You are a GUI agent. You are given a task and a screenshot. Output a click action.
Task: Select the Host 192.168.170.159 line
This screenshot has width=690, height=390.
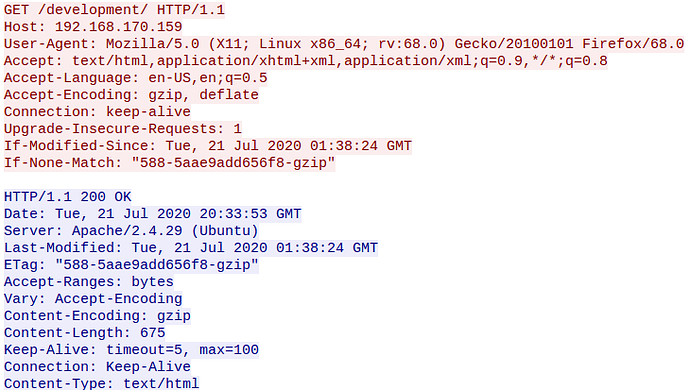(x=93, y=27)
